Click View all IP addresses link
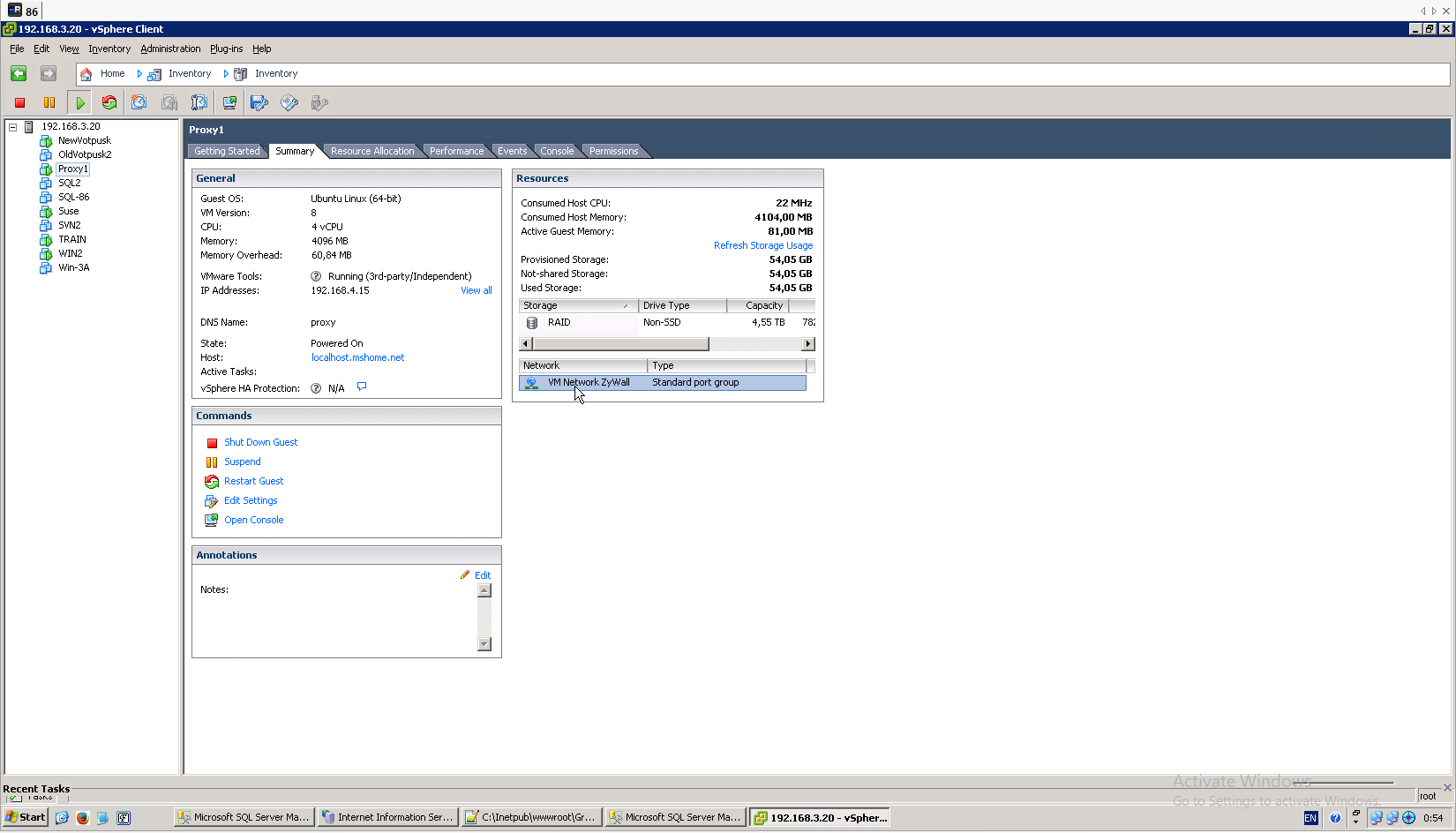Screen dimensions: 1456x833 [477, 291]
